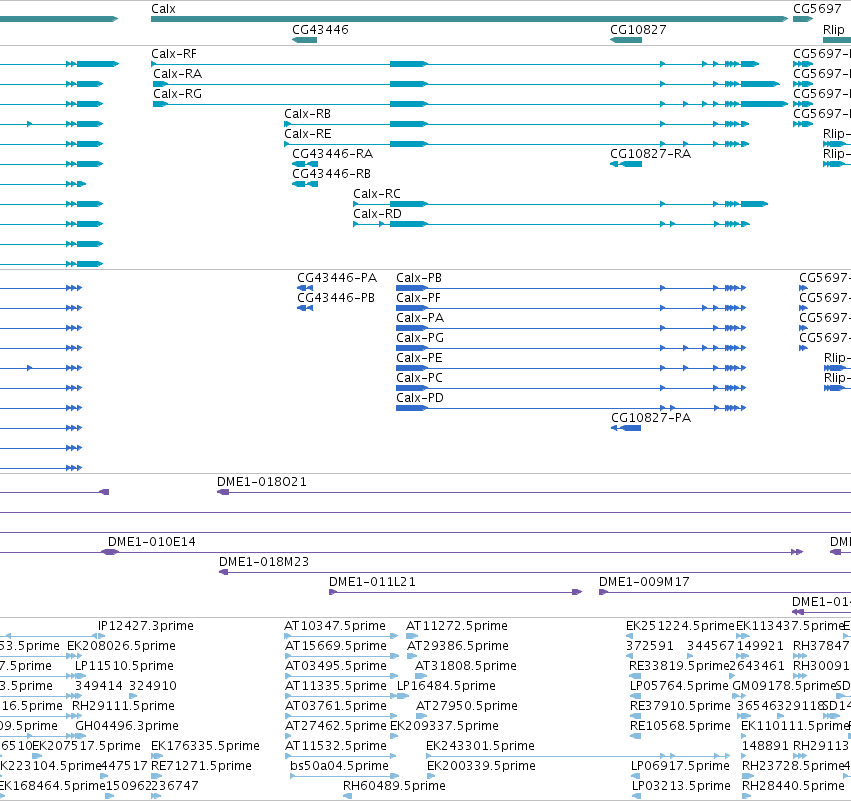The height and width of the screenshot is (801, 851).
Task: Select the LP11510.5prime EST label
Action: 124,666
